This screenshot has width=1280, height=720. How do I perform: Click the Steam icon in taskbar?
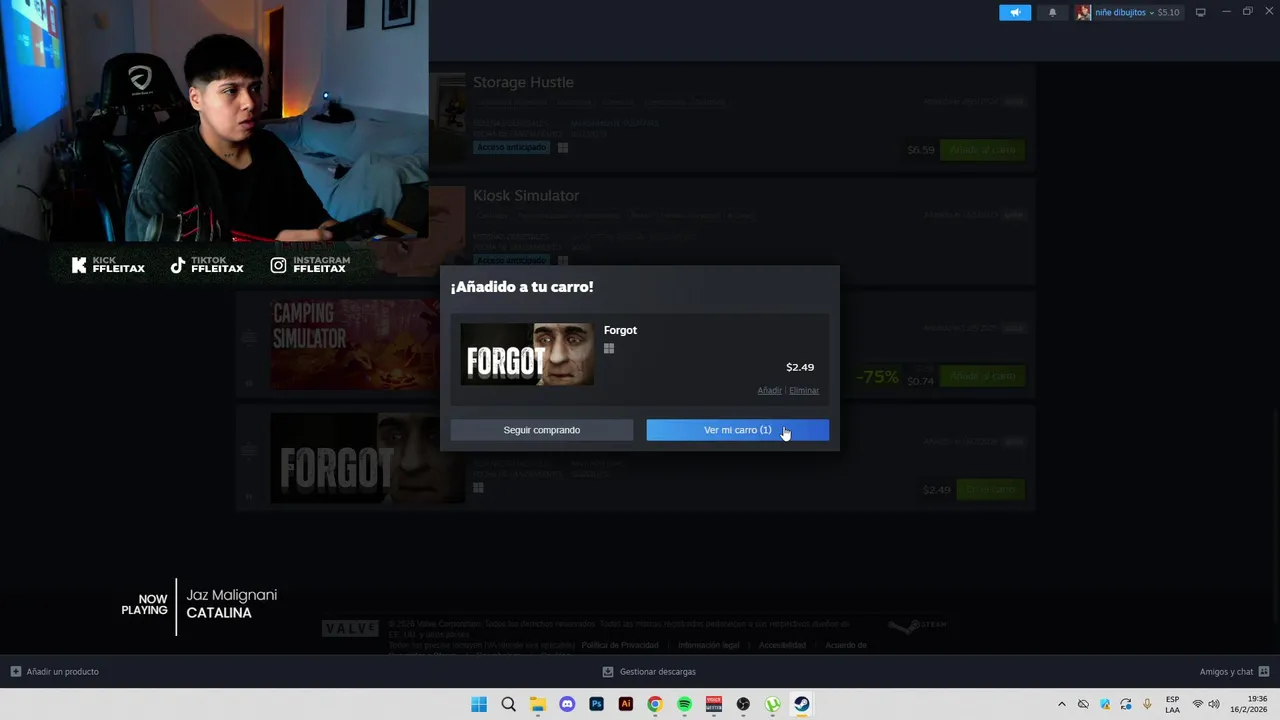coord(802,704)
